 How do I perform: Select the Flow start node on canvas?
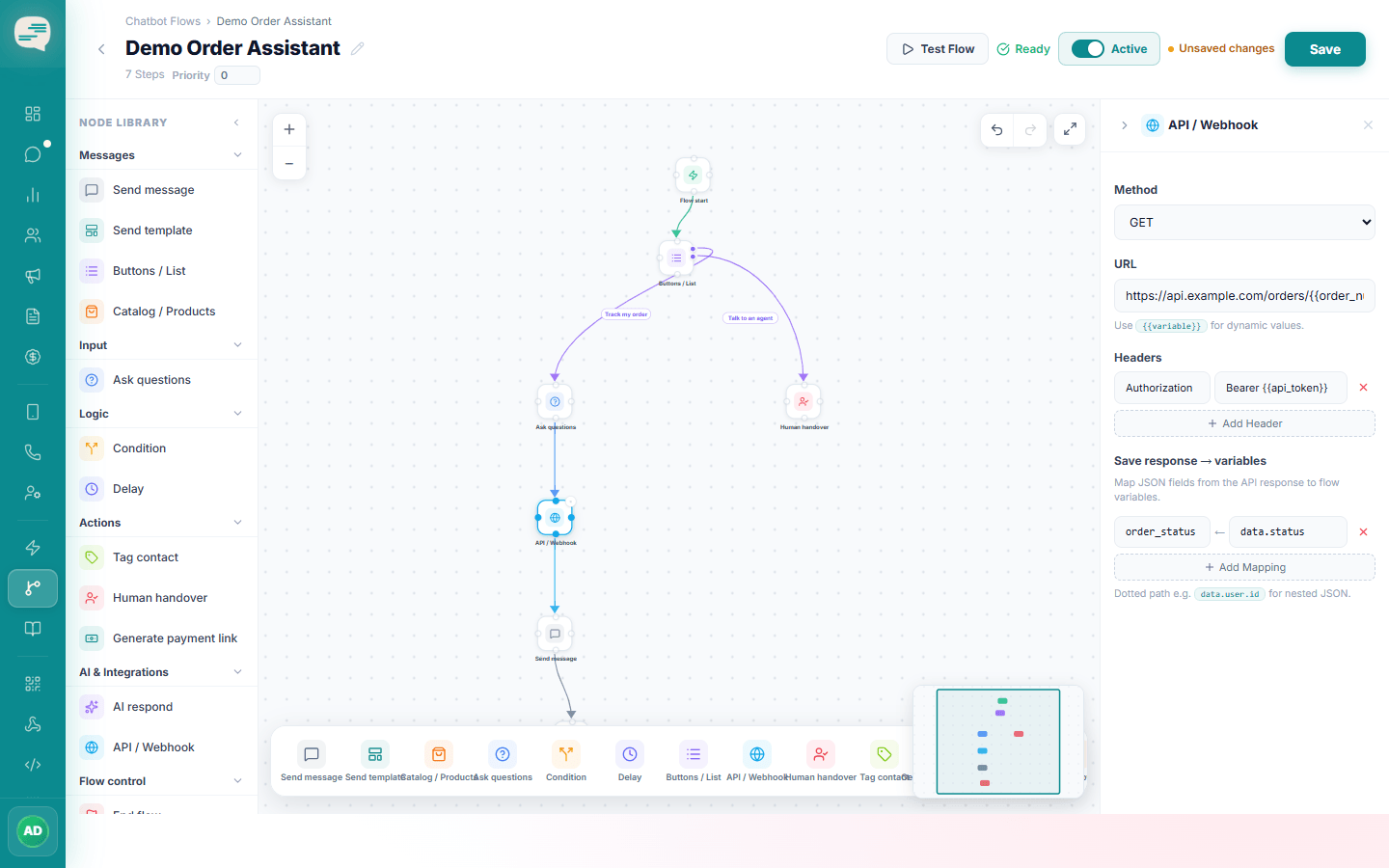693,176
